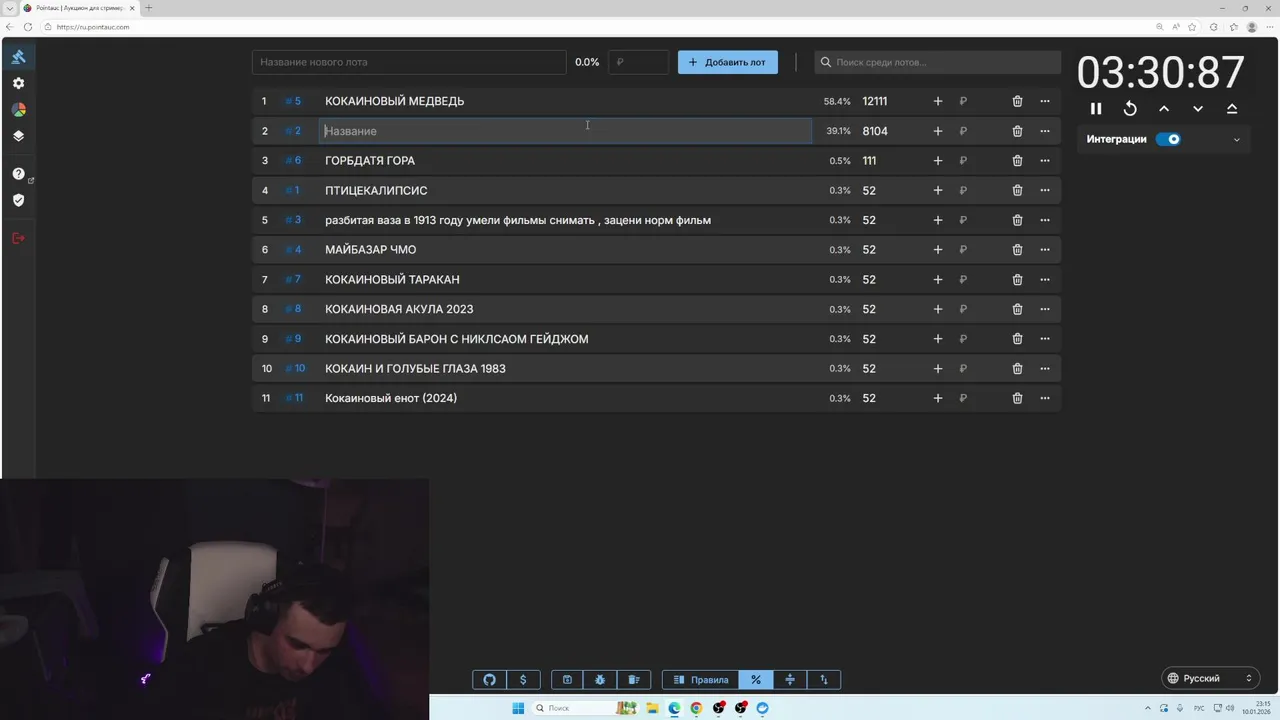The width and height of the screenshot is (1280, 720).
Task: Delete the ПТИЦЕКАЛИПСИС lot
Action: (x=1017, y=190)
